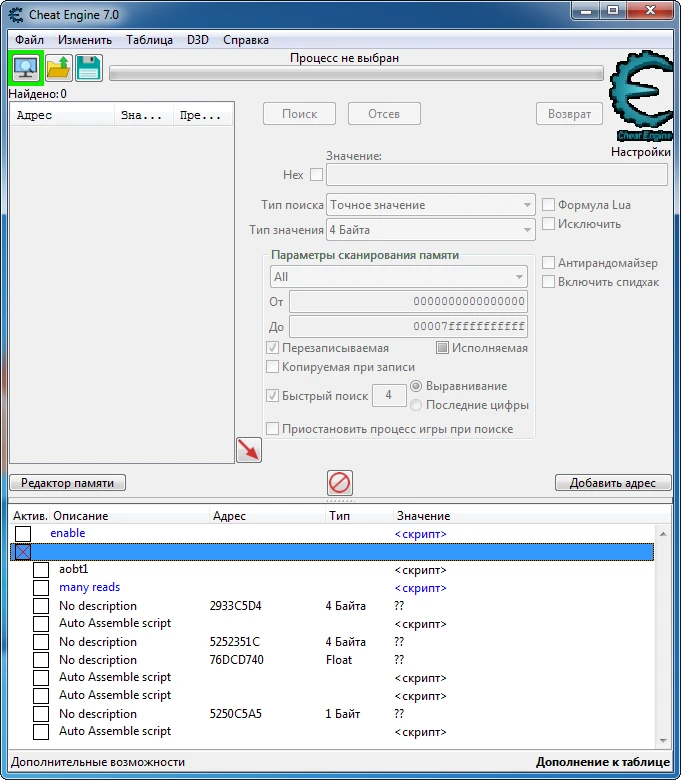Click the 1 Байт type cell

pyautogui.click(x=343, y=713)
